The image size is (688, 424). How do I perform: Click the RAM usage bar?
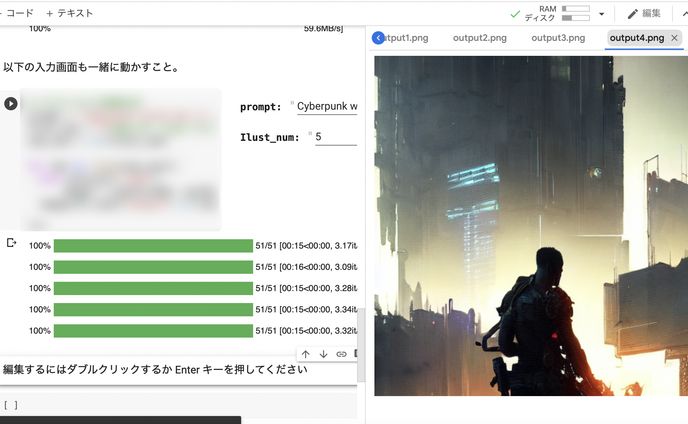(x=576, y=9)
